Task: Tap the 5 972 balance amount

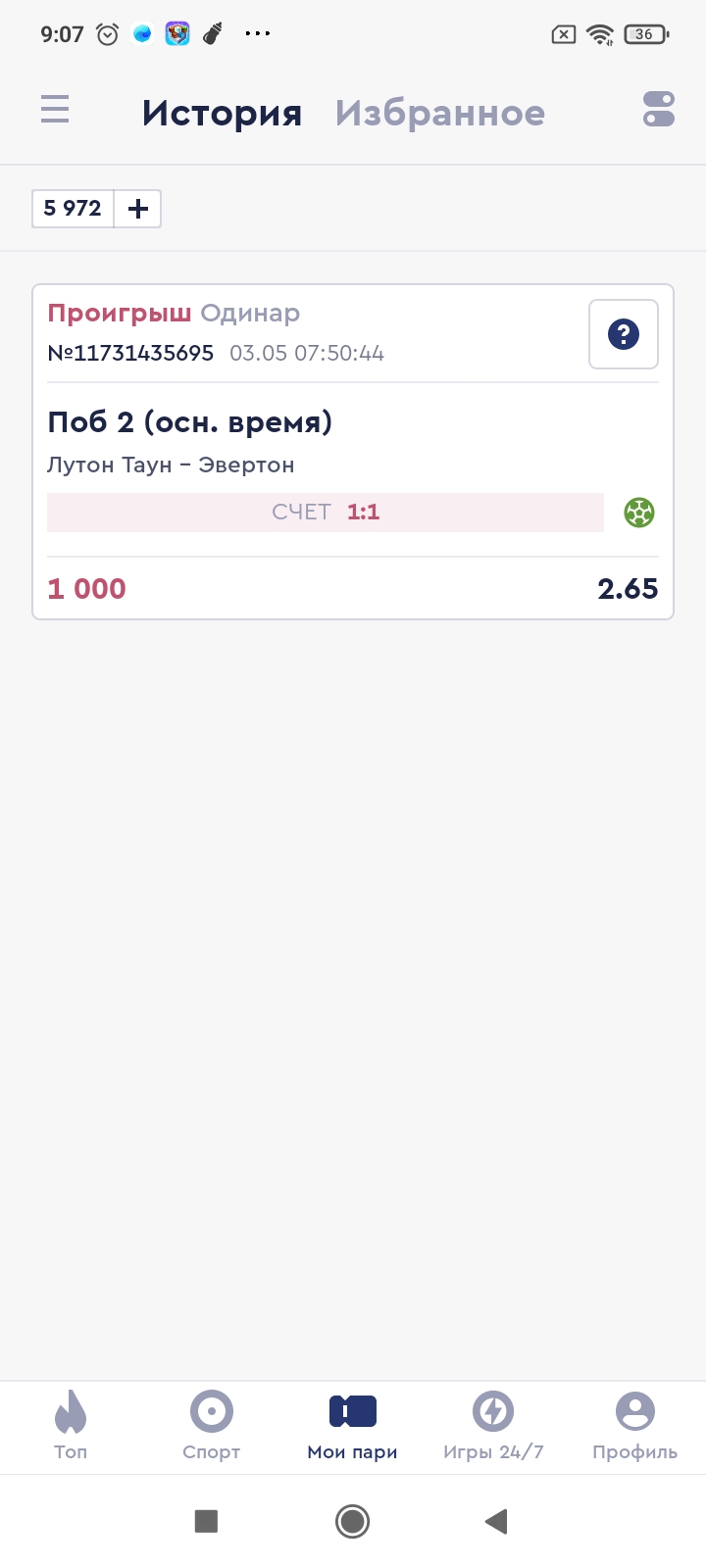Action: click(73, 209)
